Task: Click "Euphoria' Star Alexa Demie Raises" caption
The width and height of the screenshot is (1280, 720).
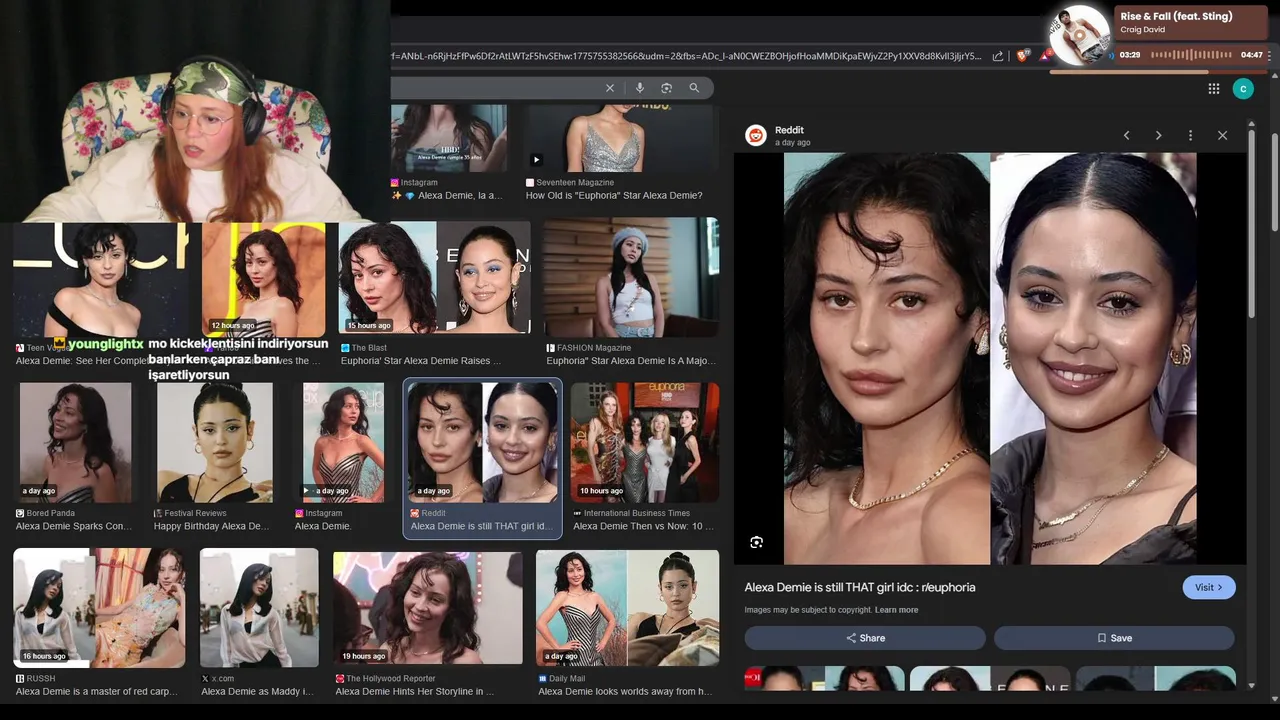Action: click(x=420, y=361)
